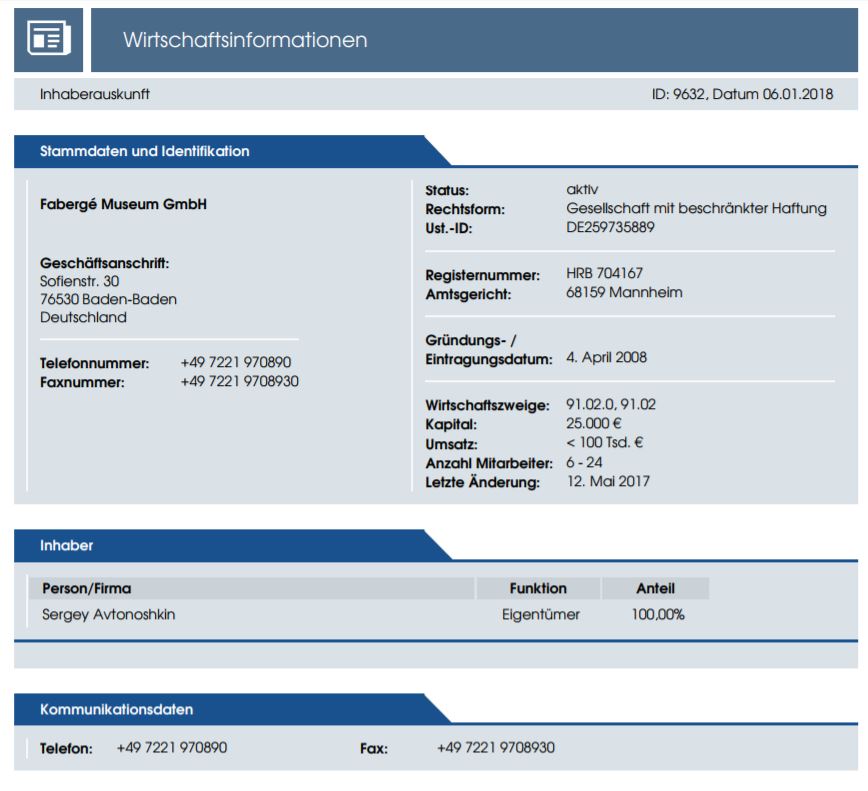This screenshot has width=868, height=791.
Task: Click Fax number in Kommunikationsdaten section
Action: (496, 747)
